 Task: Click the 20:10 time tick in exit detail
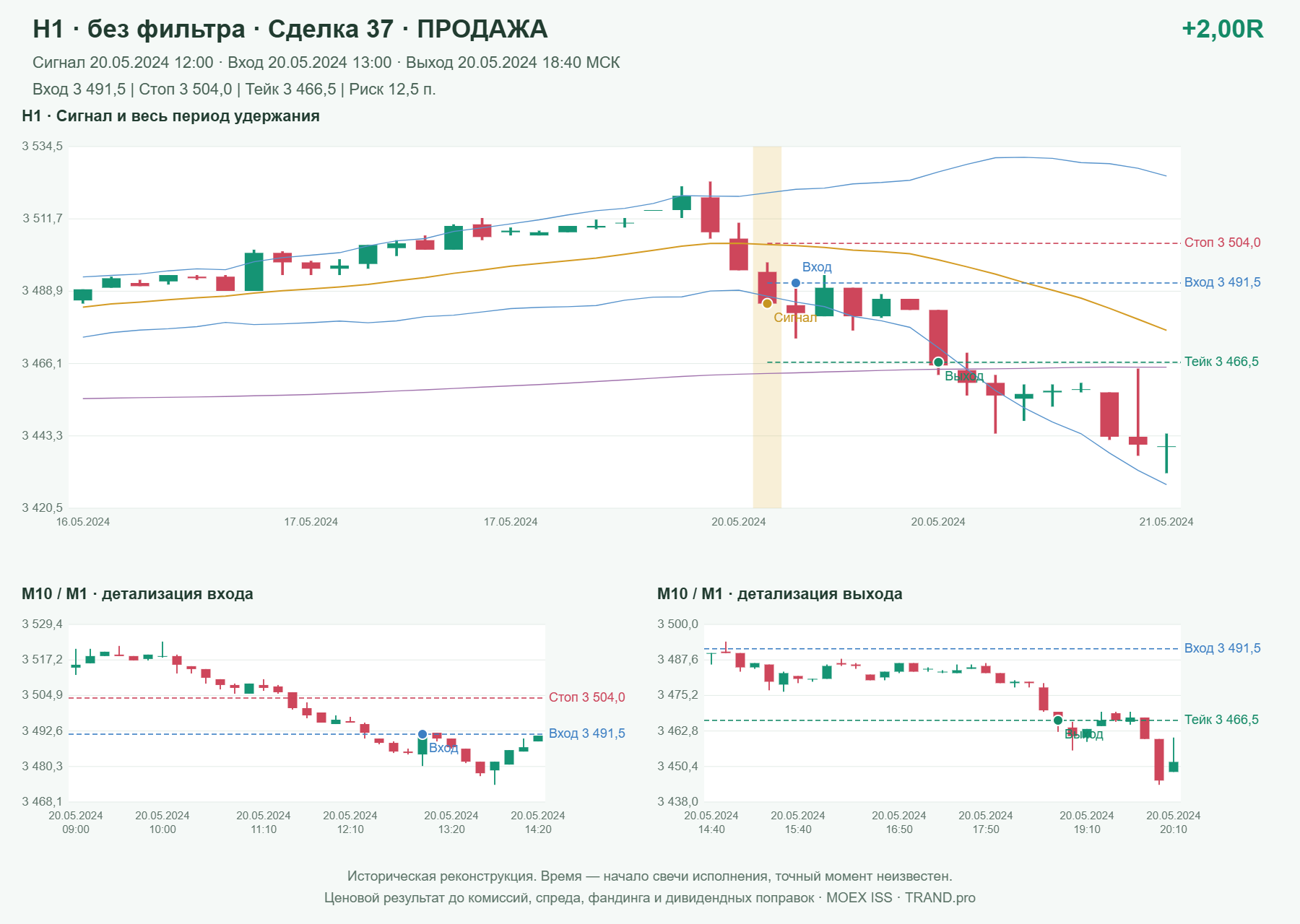click(x=1174, y=829)
